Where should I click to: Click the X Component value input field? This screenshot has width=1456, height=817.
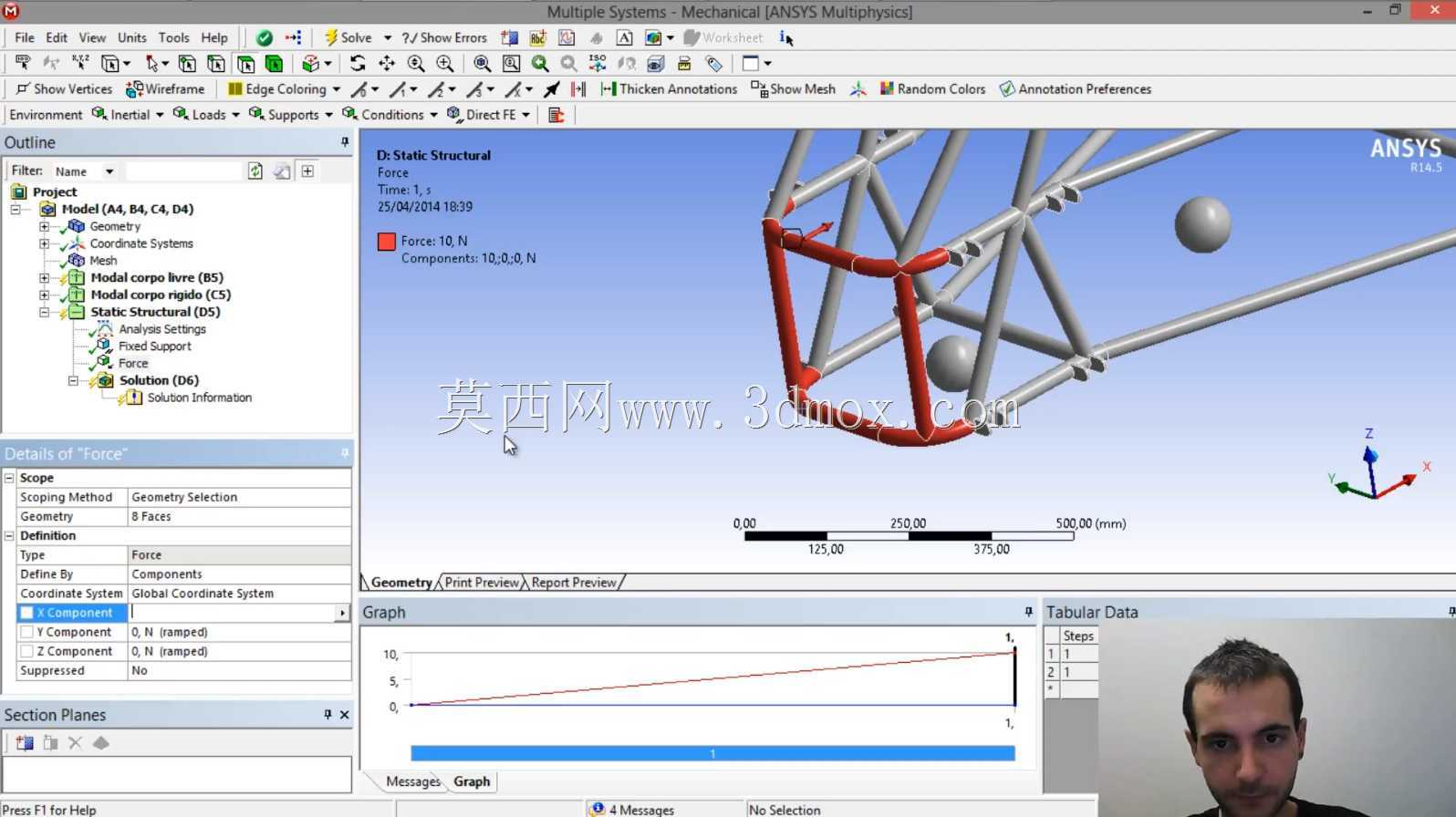[x=232, y=613]
